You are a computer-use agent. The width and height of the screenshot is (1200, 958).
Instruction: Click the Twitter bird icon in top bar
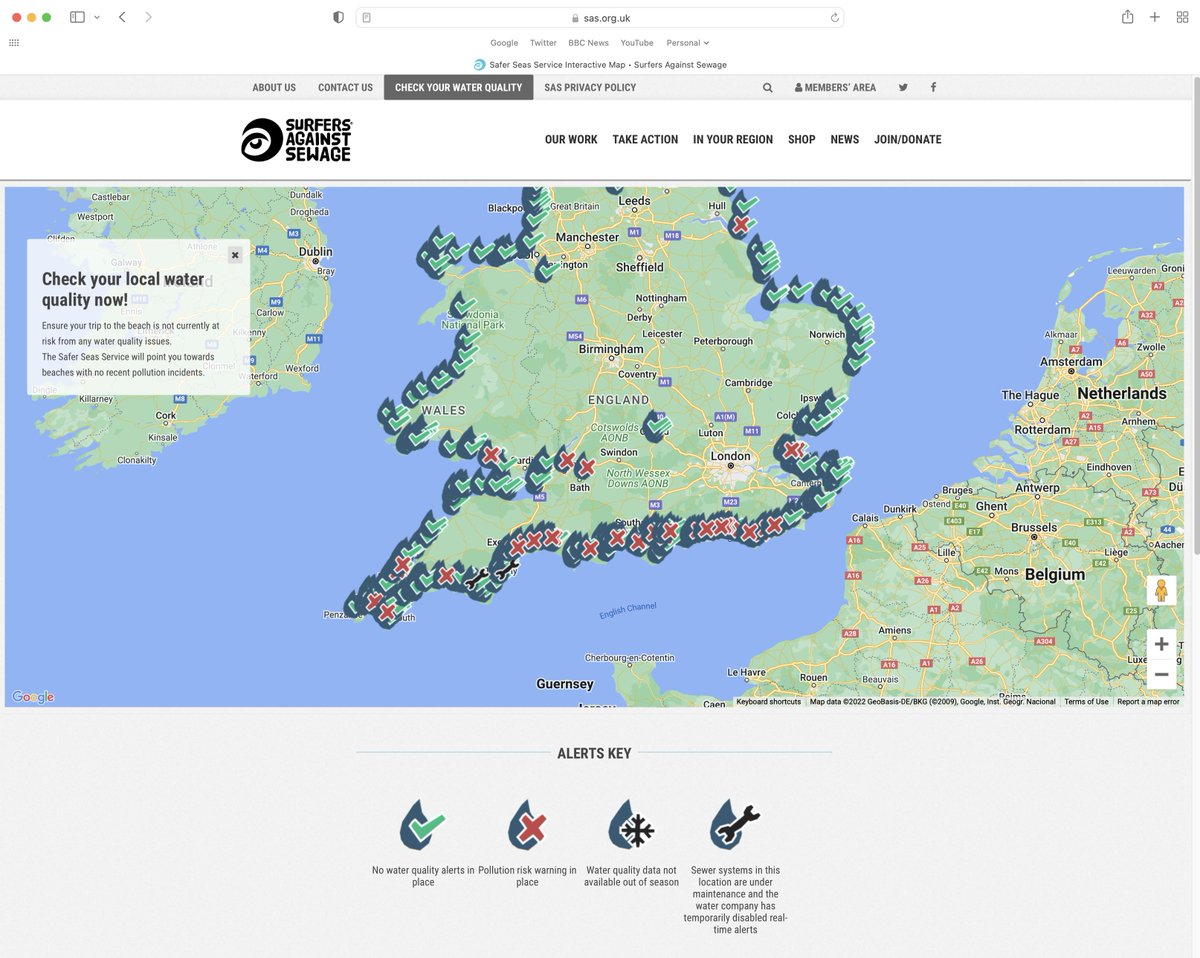pyautogui.click(x=903, y=87)
